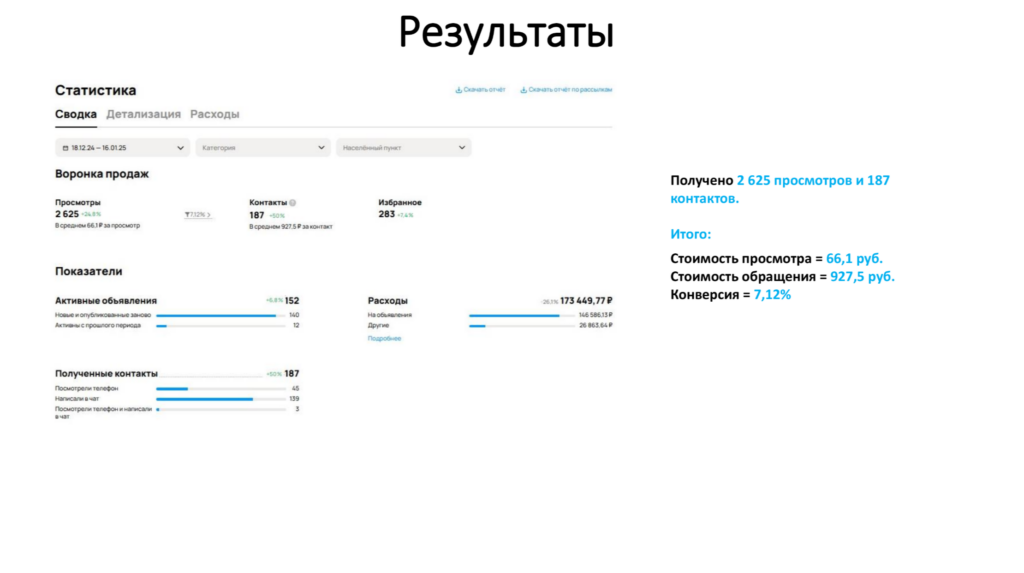Click the 7,12% conversion funnel link
This screenshot has height=573, width=1024.
pyautogui.click(x=198, y=214)
